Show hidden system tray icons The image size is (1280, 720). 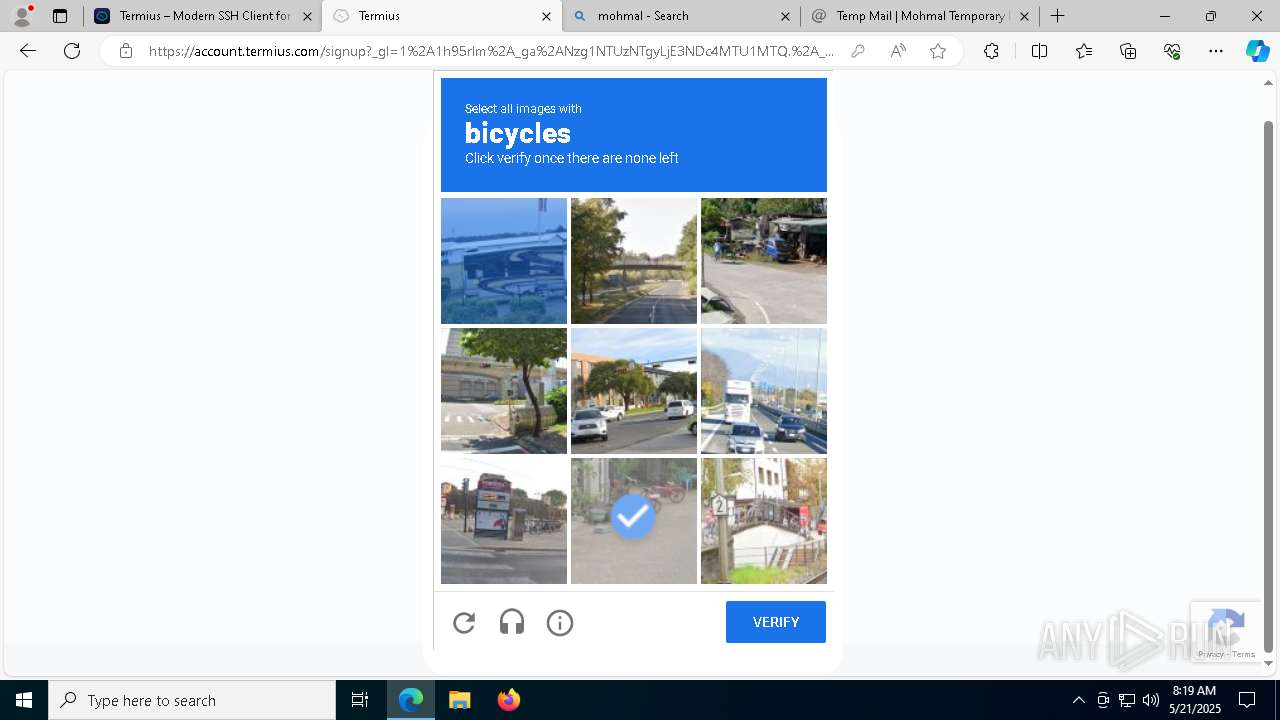coord(1078,700)
